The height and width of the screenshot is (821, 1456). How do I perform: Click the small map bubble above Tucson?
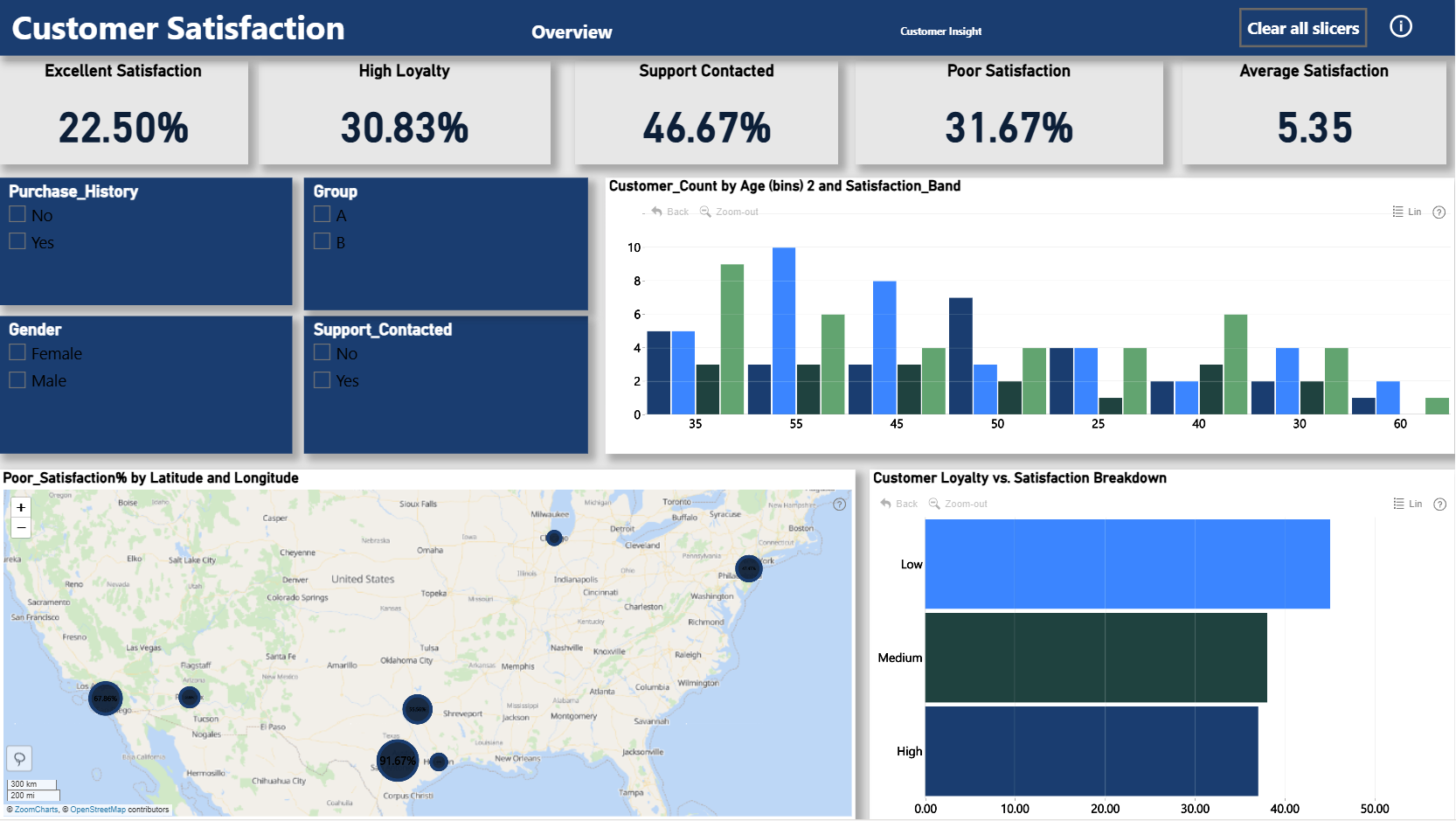[189, 697]
